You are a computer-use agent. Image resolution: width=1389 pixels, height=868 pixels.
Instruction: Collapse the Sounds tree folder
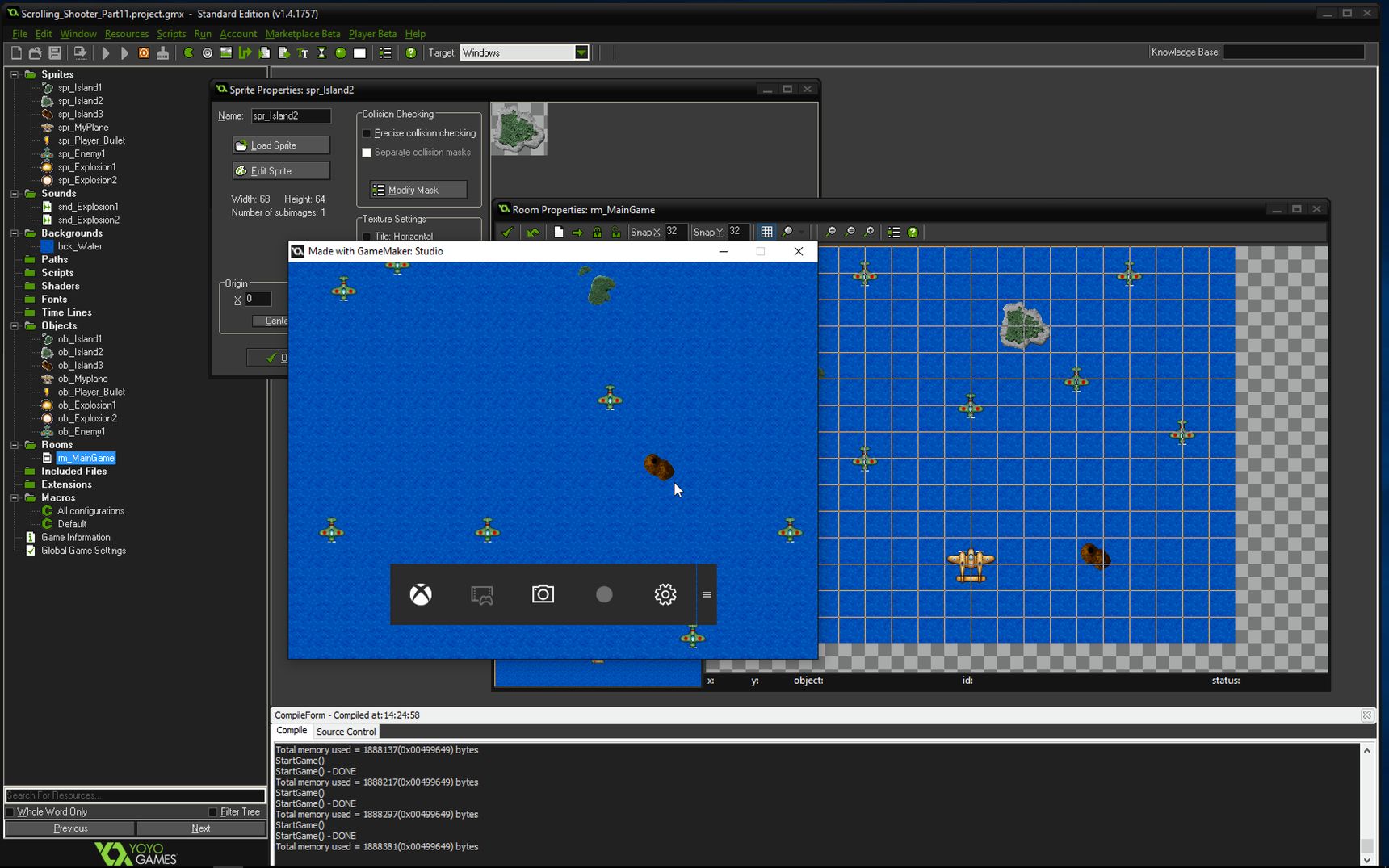point(15,194)
